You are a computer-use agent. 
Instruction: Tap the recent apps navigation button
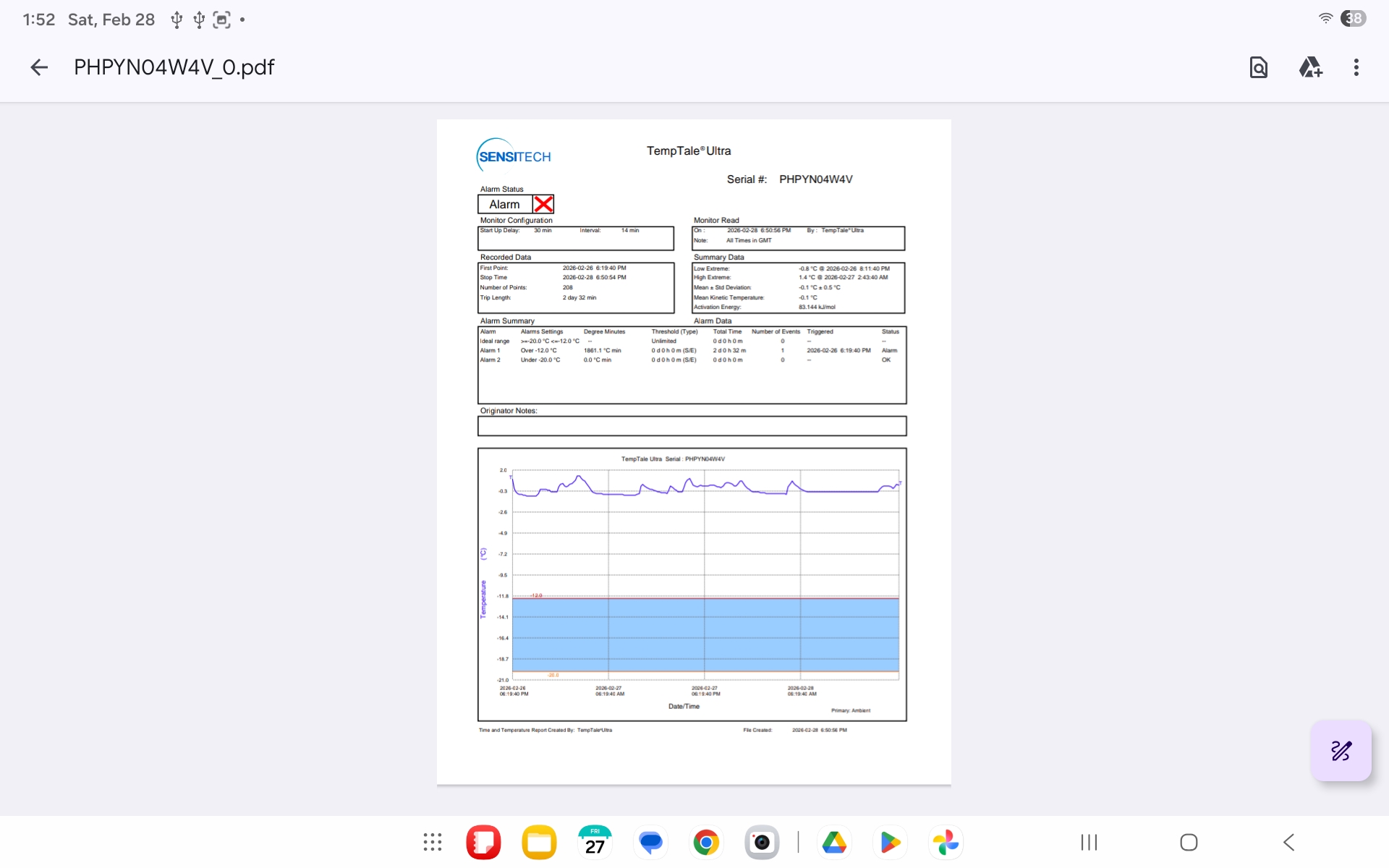click(x=1089, y=842)
